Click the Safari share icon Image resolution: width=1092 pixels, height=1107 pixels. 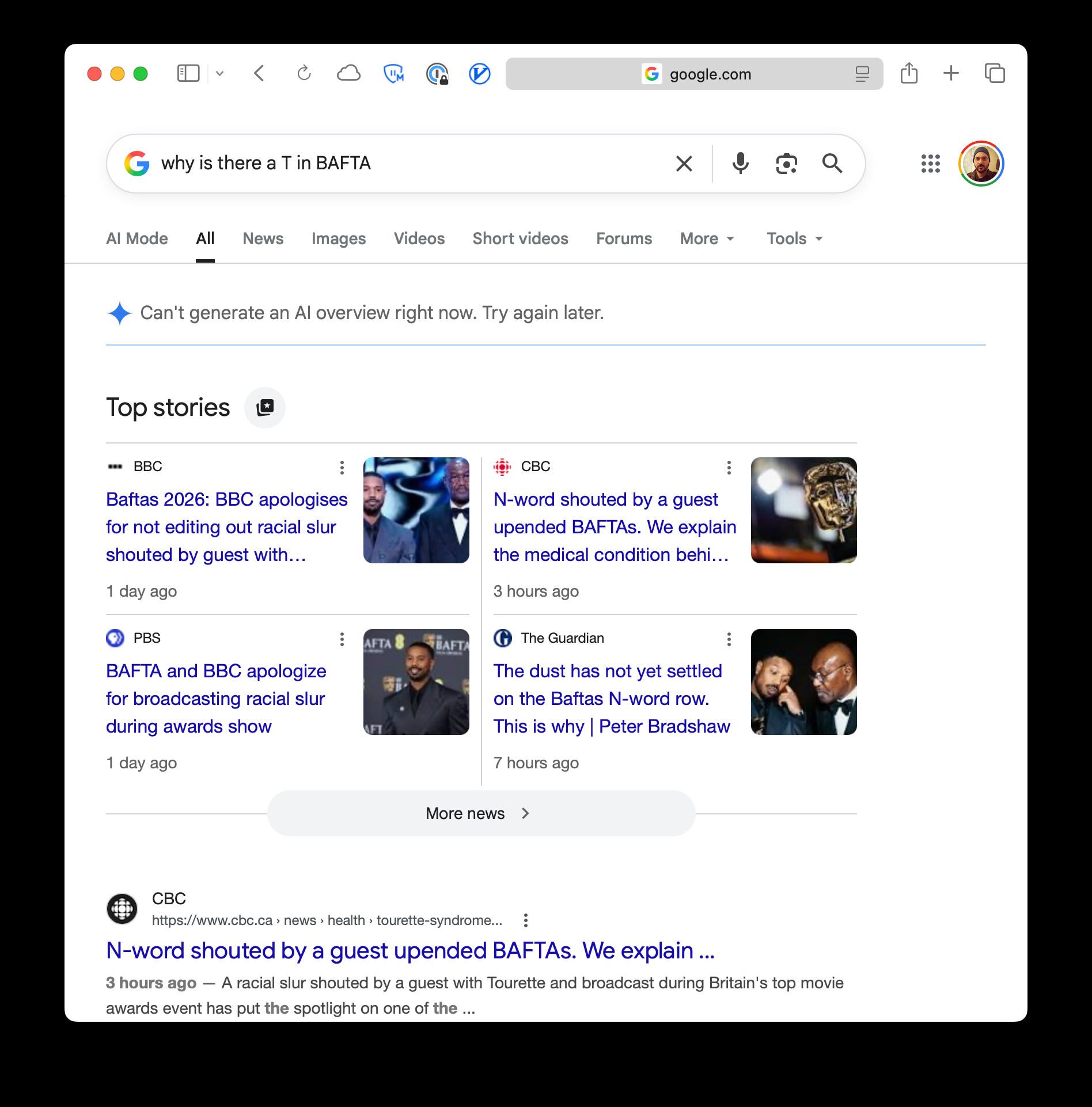coord(909,74)
